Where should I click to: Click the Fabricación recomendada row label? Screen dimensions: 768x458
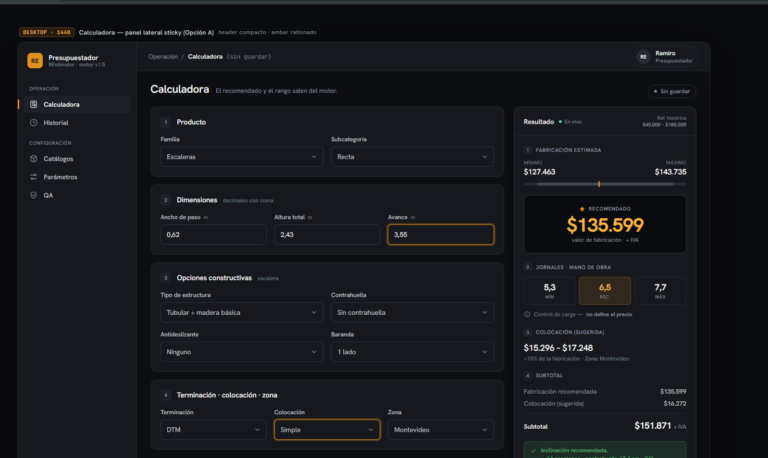[x=560, y=391]
